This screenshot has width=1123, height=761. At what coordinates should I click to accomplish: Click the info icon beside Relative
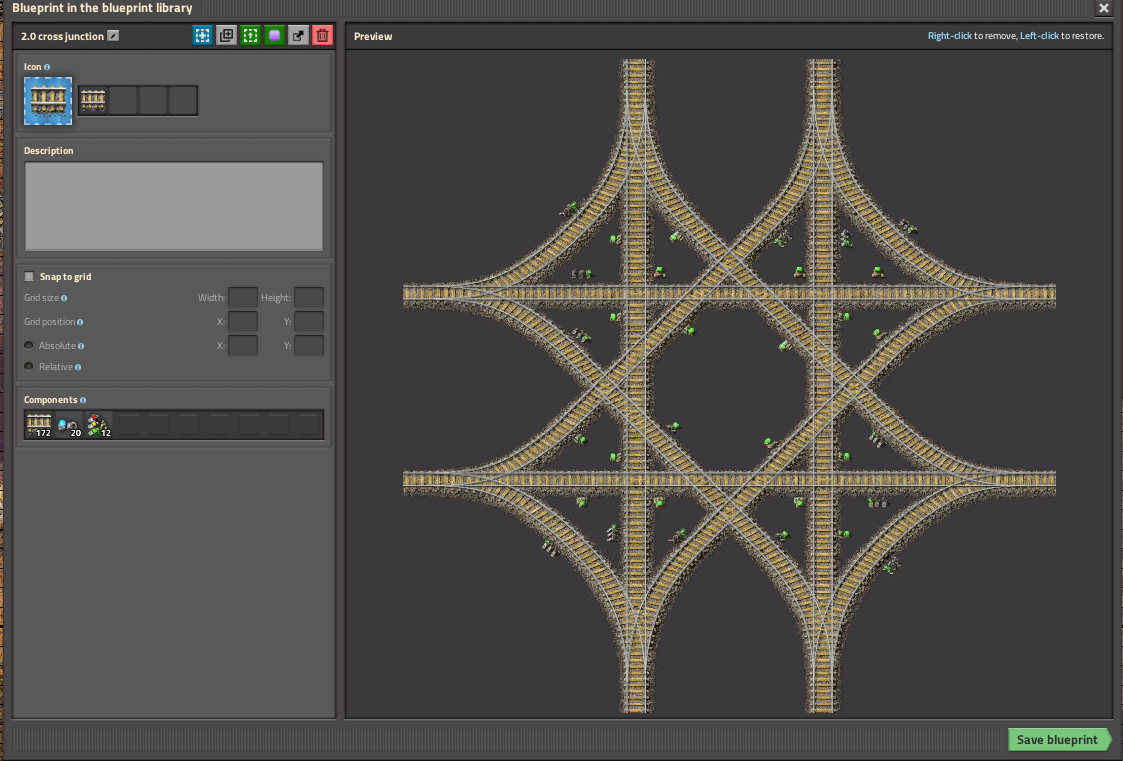(x=78, y=367)
